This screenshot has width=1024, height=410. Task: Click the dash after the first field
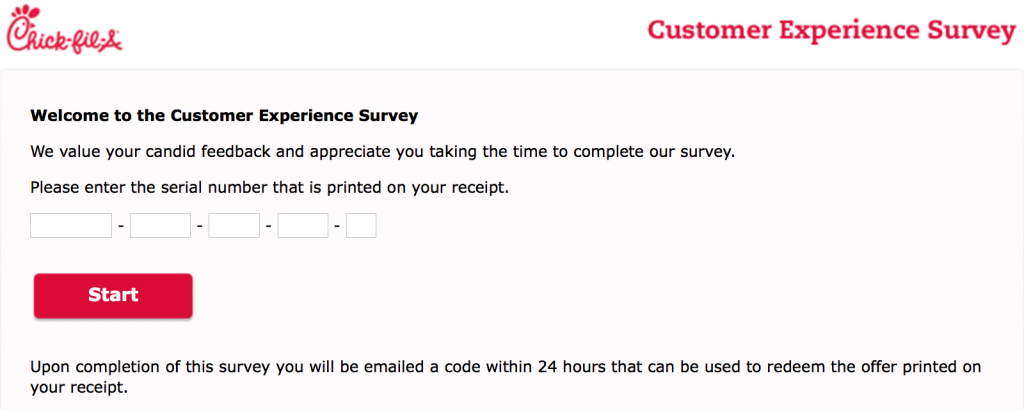[x=121, y=226]
